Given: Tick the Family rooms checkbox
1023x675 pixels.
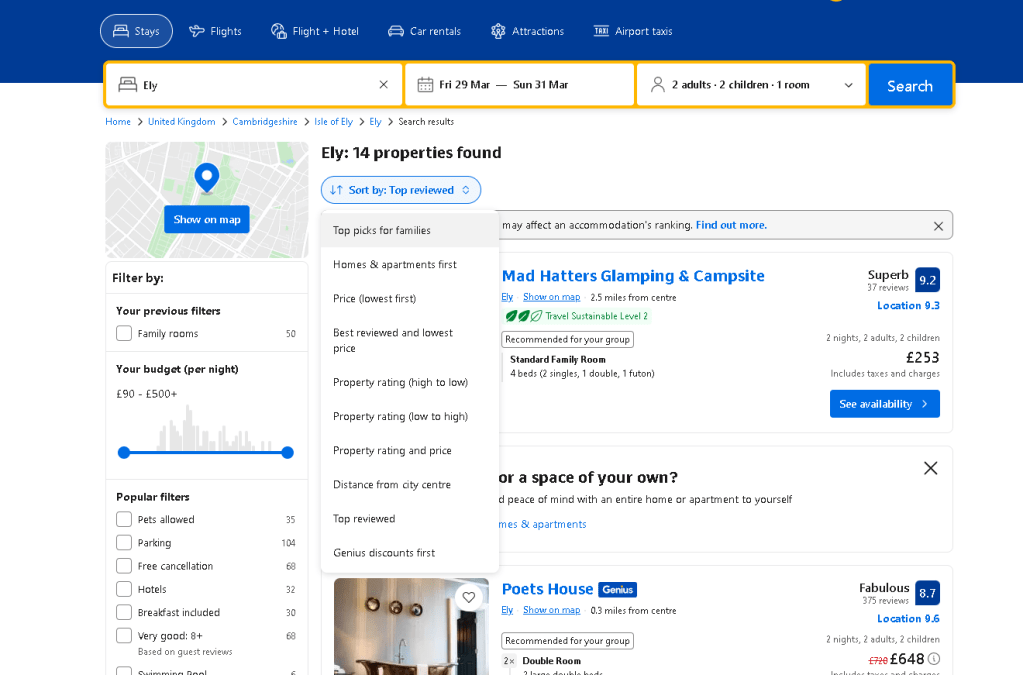Looking at the screenshot, I should tap(124, 333).
